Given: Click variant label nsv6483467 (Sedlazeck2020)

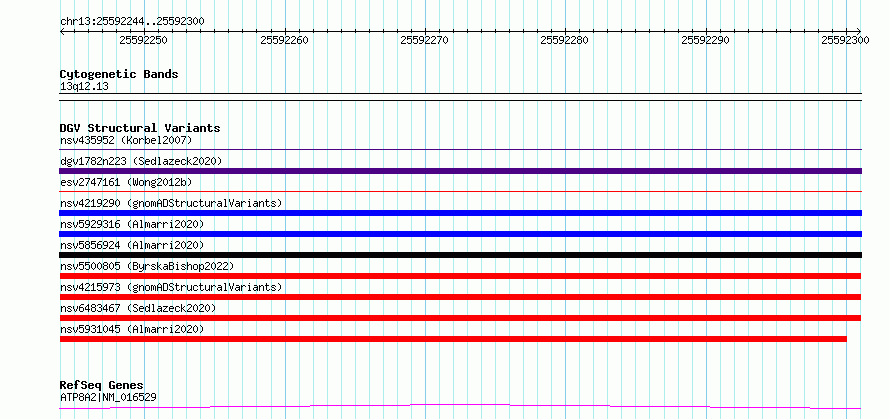Looking at the screenshot, I should point(138,308).
